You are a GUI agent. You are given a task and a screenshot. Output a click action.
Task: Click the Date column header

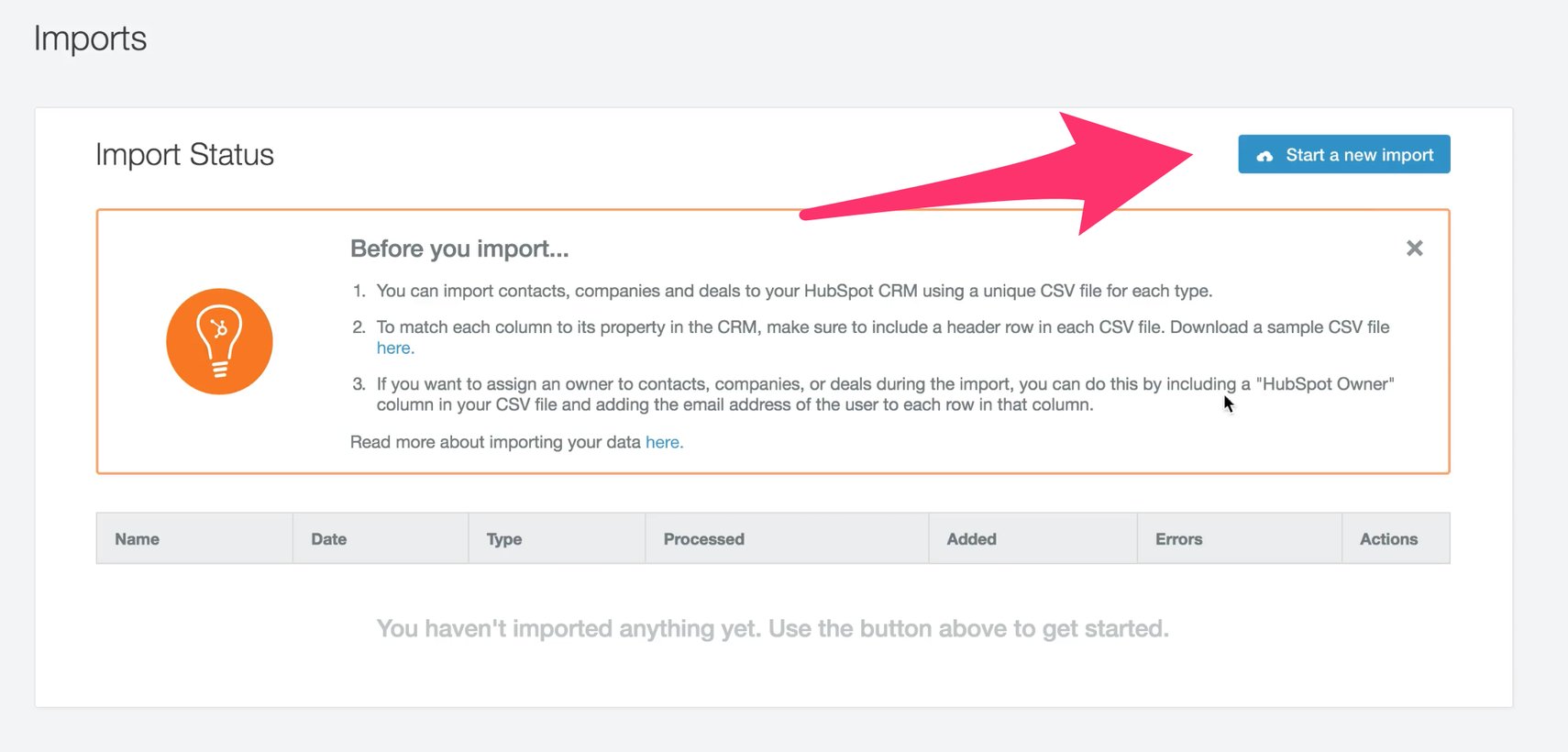tap(327, 538)
